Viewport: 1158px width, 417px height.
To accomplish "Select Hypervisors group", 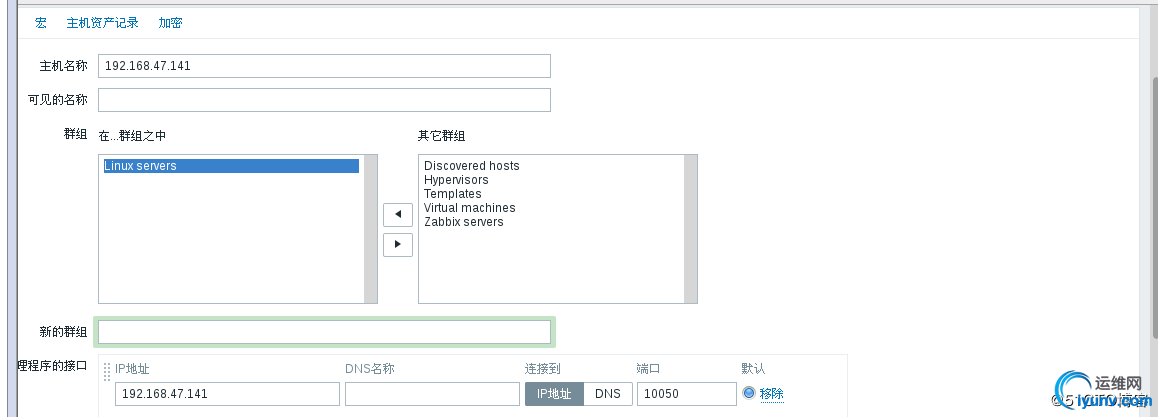I will 456,180.
